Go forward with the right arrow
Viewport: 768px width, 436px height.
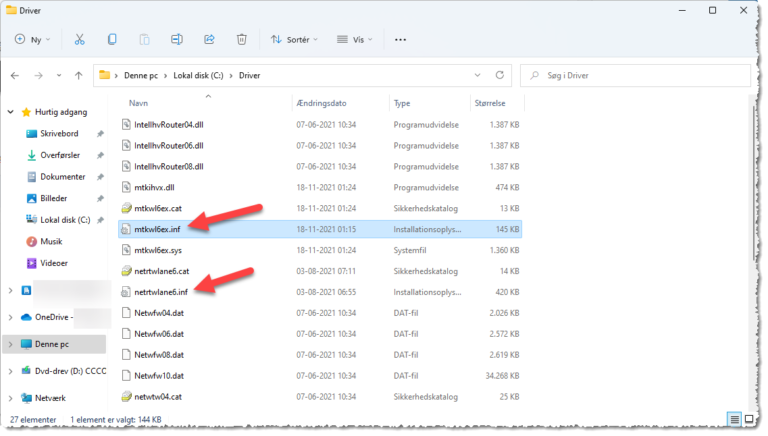point(38,75)
